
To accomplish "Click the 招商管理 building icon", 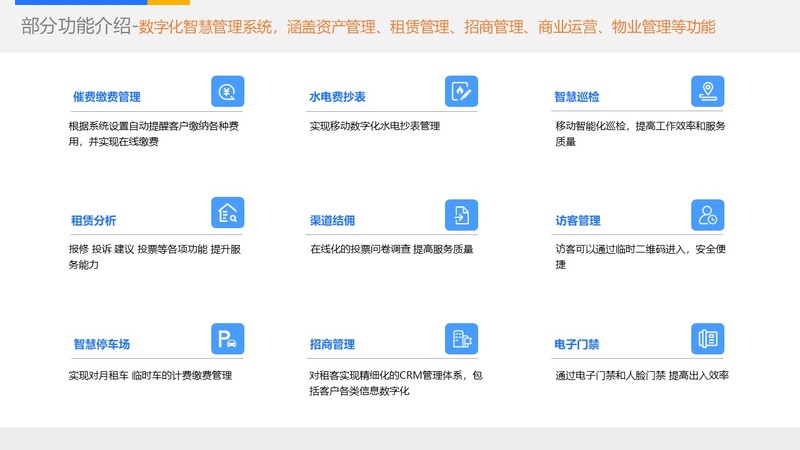I will click(461, 339).
